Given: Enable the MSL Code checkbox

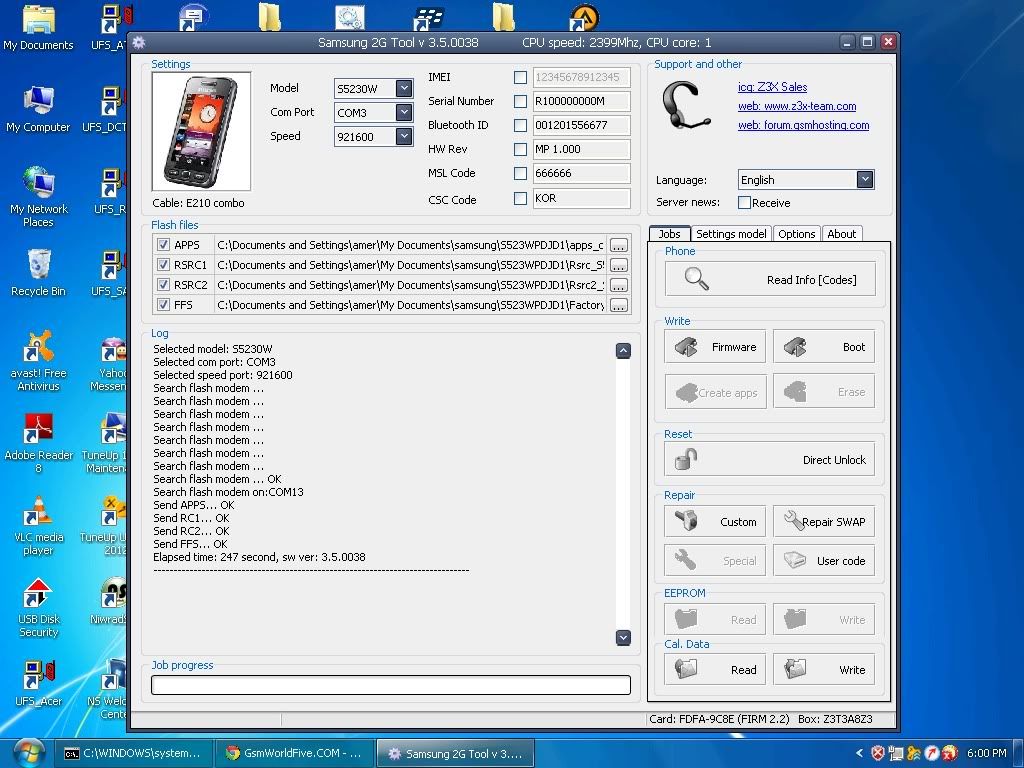Looking at the screenshot, I should 520,174.
